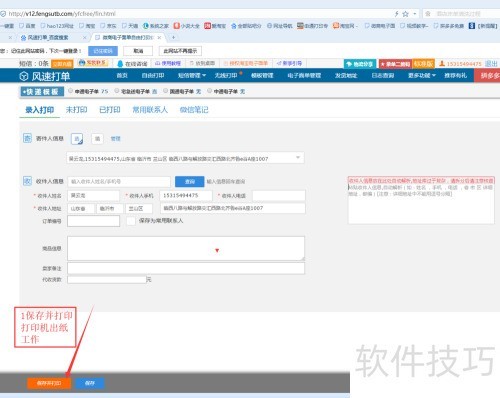Switch to the 风速打单_百度搜索 browser tab
The image size is (500, 398).
click(x=48, y=38)
